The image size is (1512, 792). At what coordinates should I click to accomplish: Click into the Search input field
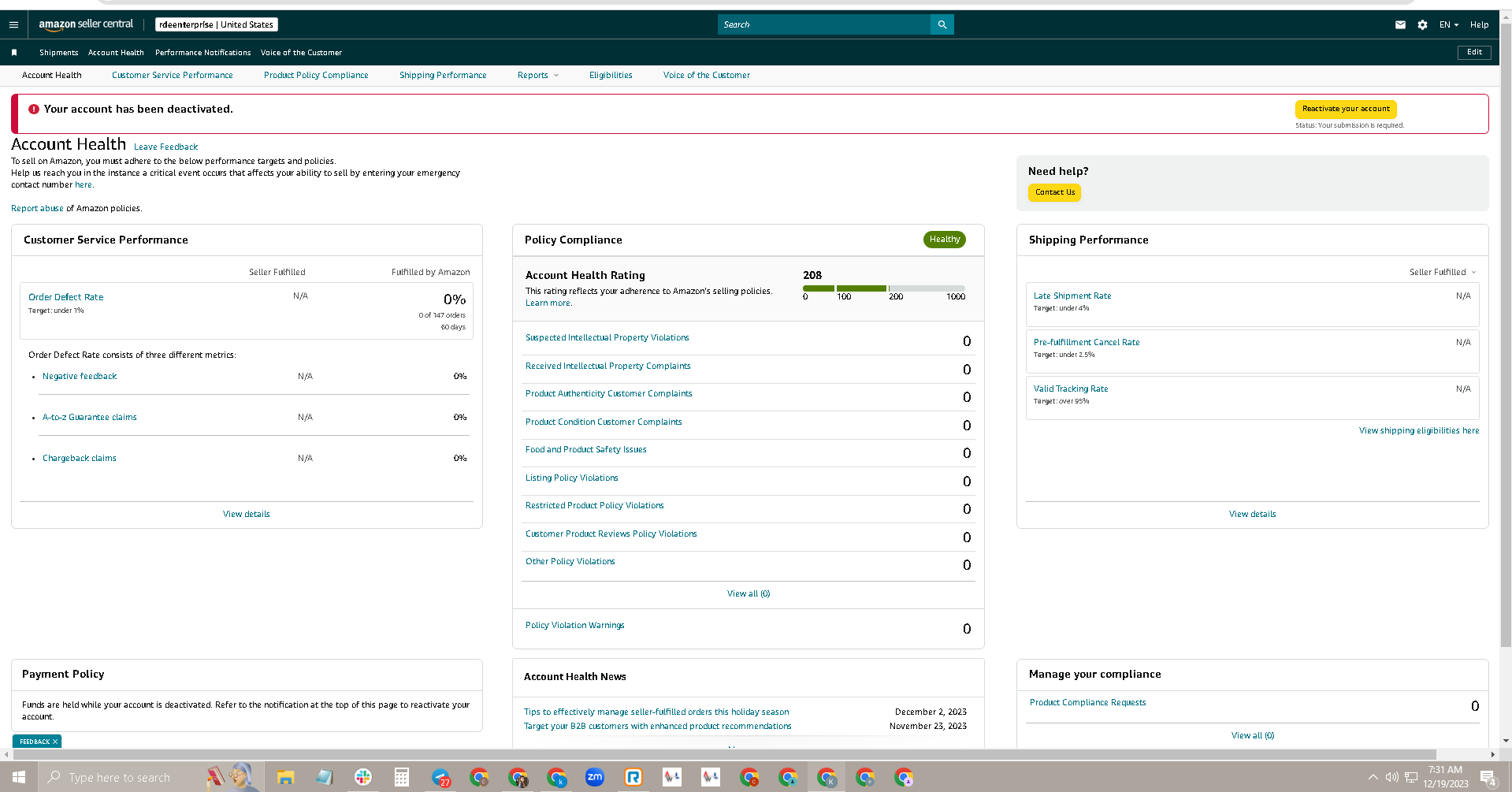point(824,24)
